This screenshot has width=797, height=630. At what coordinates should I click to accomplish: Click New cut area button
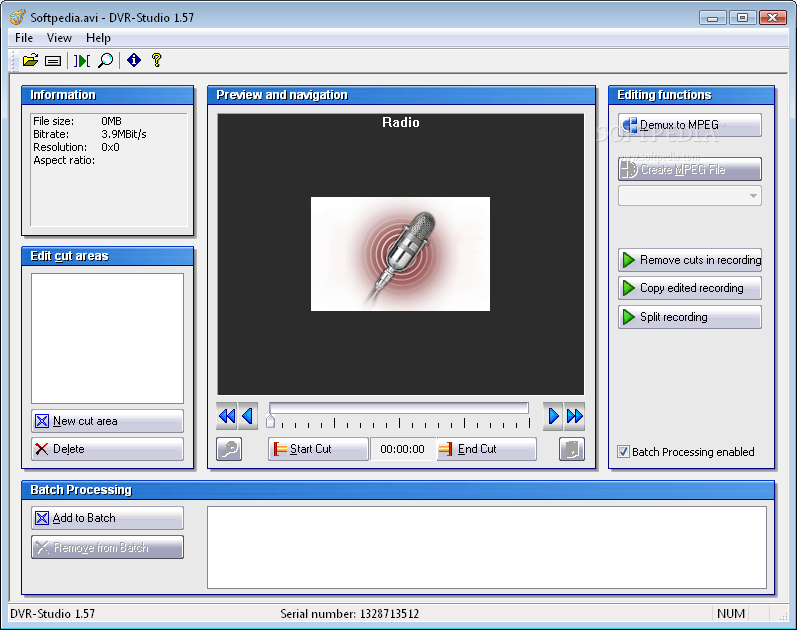[x=107, y=421]
